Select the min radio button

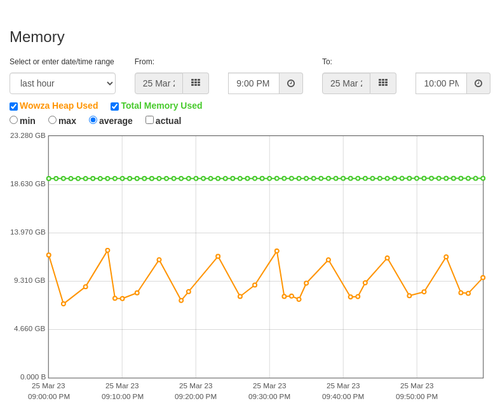pos(14,120)
